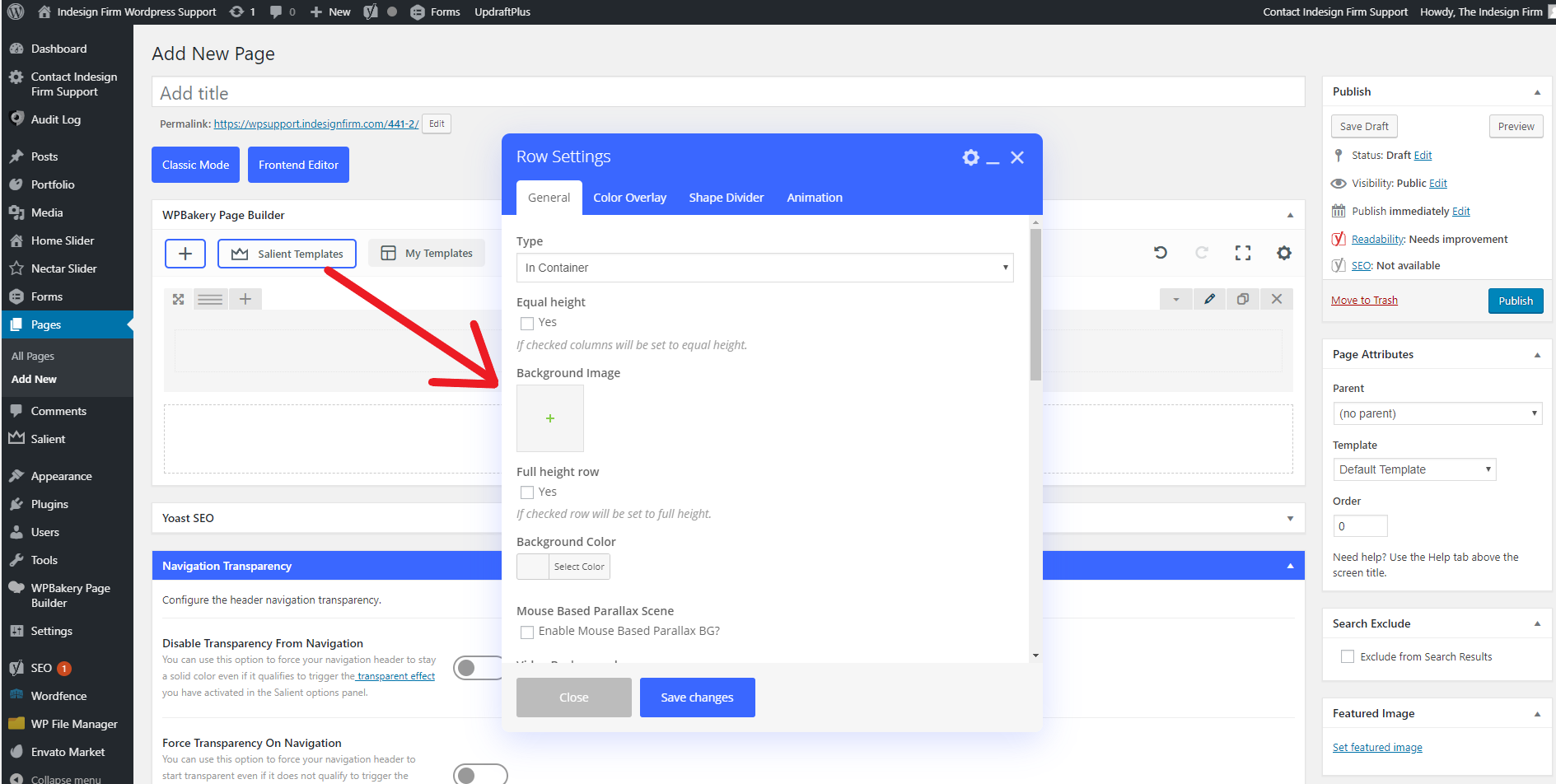Click the add element plus button
1556x784 pixels.
click(x=185, y=254)
